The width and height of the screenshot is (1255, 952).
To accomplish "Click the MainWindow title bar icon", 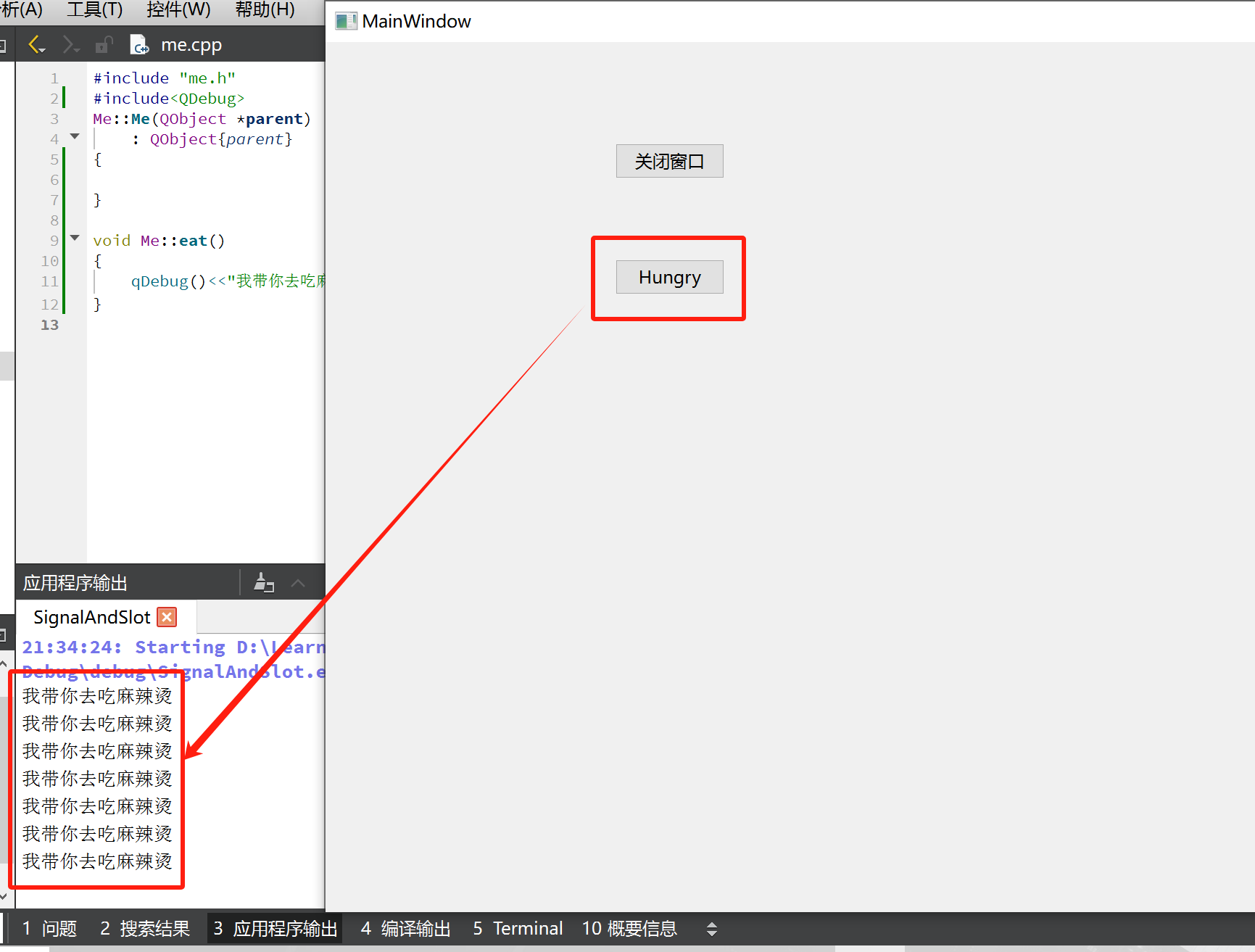I will tap(346, 21).
